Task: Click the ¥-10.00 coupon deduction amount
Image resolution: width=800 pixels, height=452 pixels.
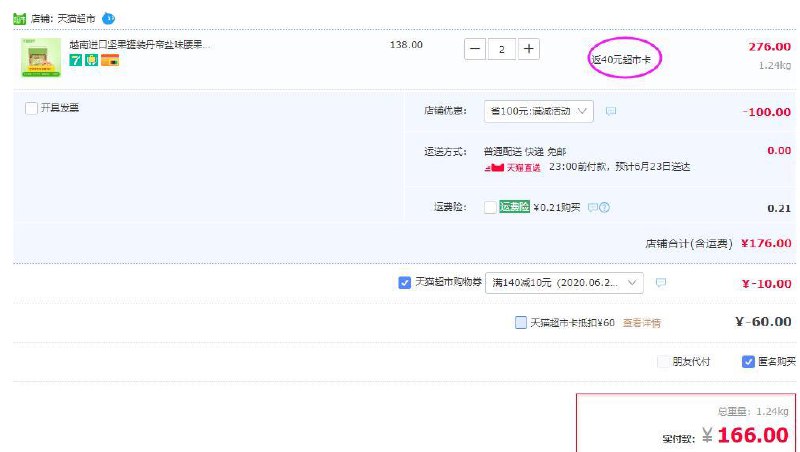Action: [766, 284]
